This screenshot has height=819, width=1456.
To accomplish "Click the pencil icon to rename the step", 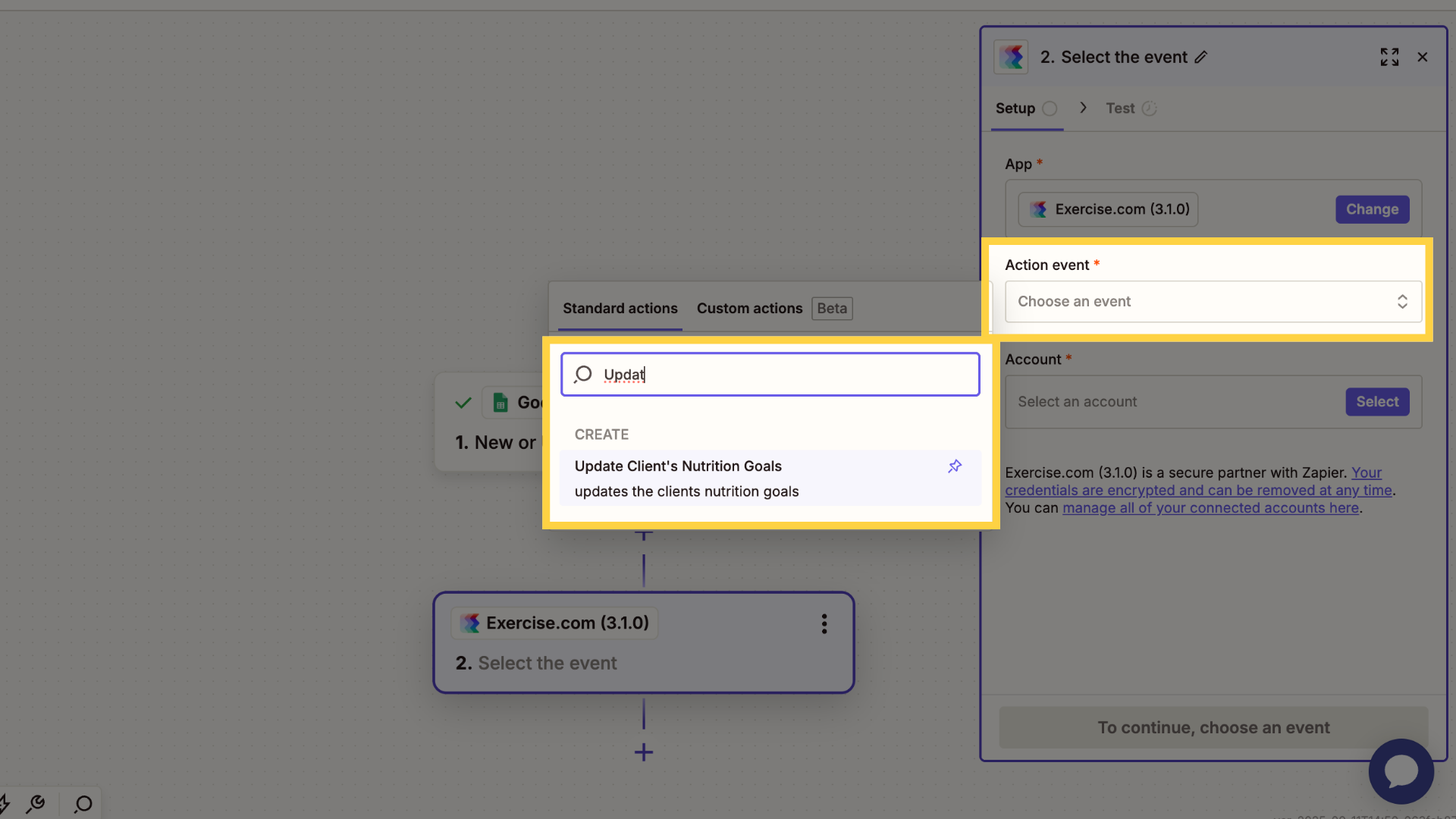I will 1201,58.
